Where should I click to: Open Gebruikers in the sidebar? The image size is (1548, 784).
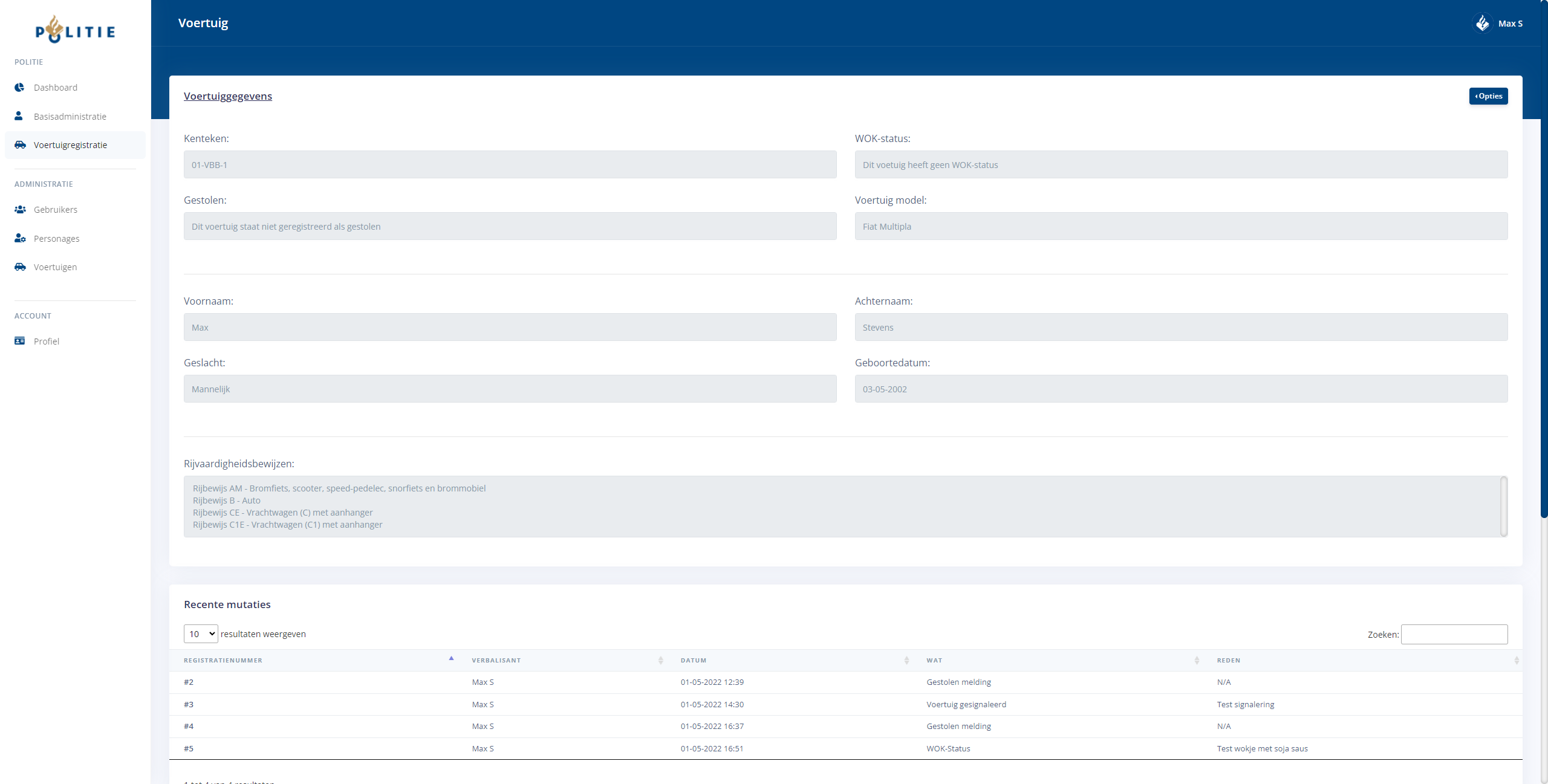click(56, 210)
